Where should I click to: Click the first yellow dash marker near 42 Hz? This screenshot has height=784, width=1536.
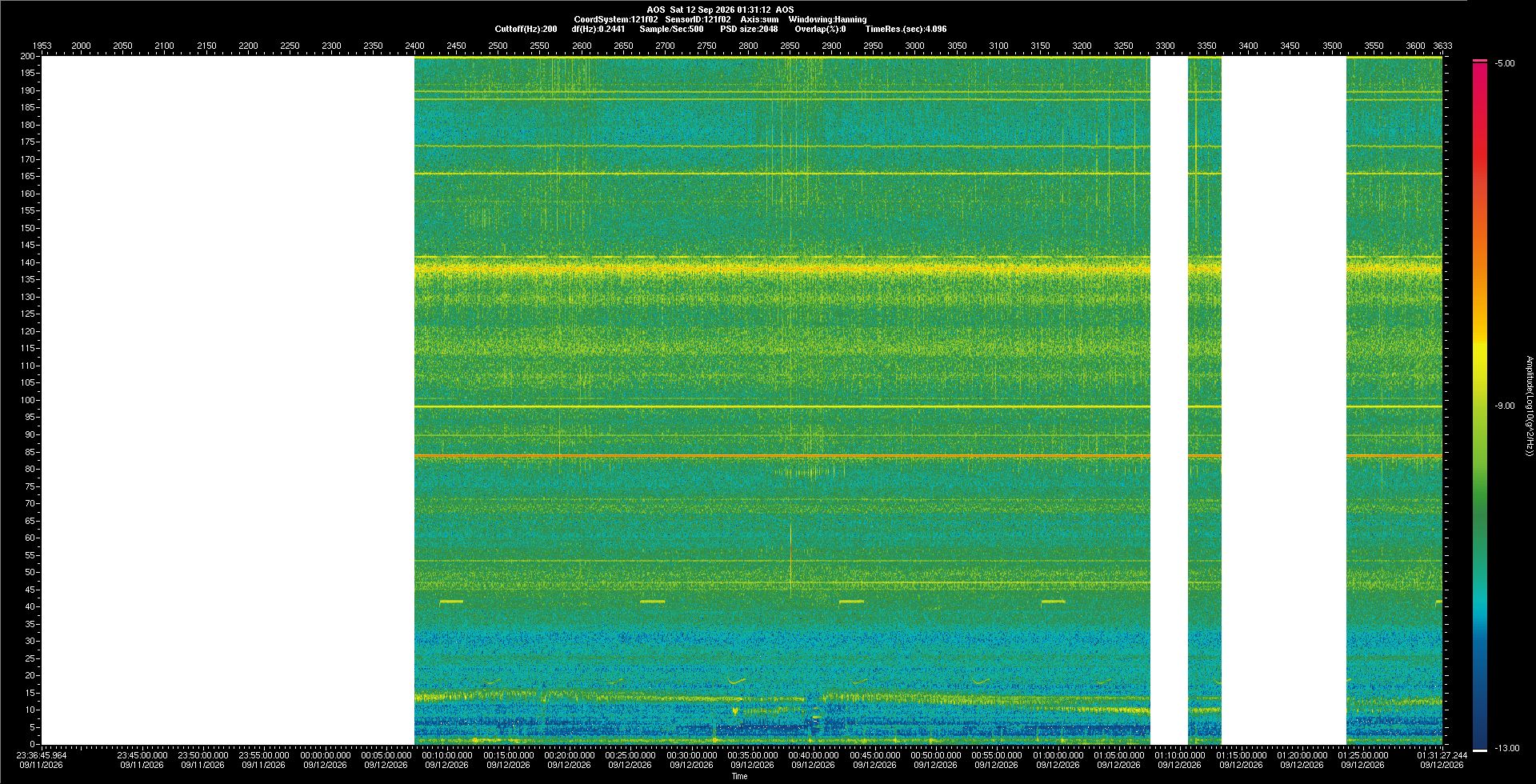(x=451, y=602)
